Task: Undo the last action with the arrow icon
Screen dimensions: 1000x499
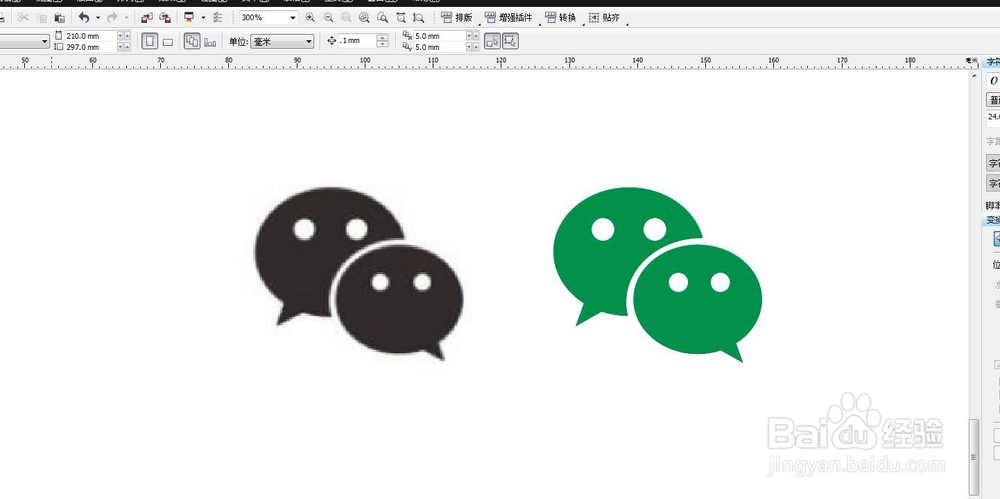Action: (x=84, y=17)
